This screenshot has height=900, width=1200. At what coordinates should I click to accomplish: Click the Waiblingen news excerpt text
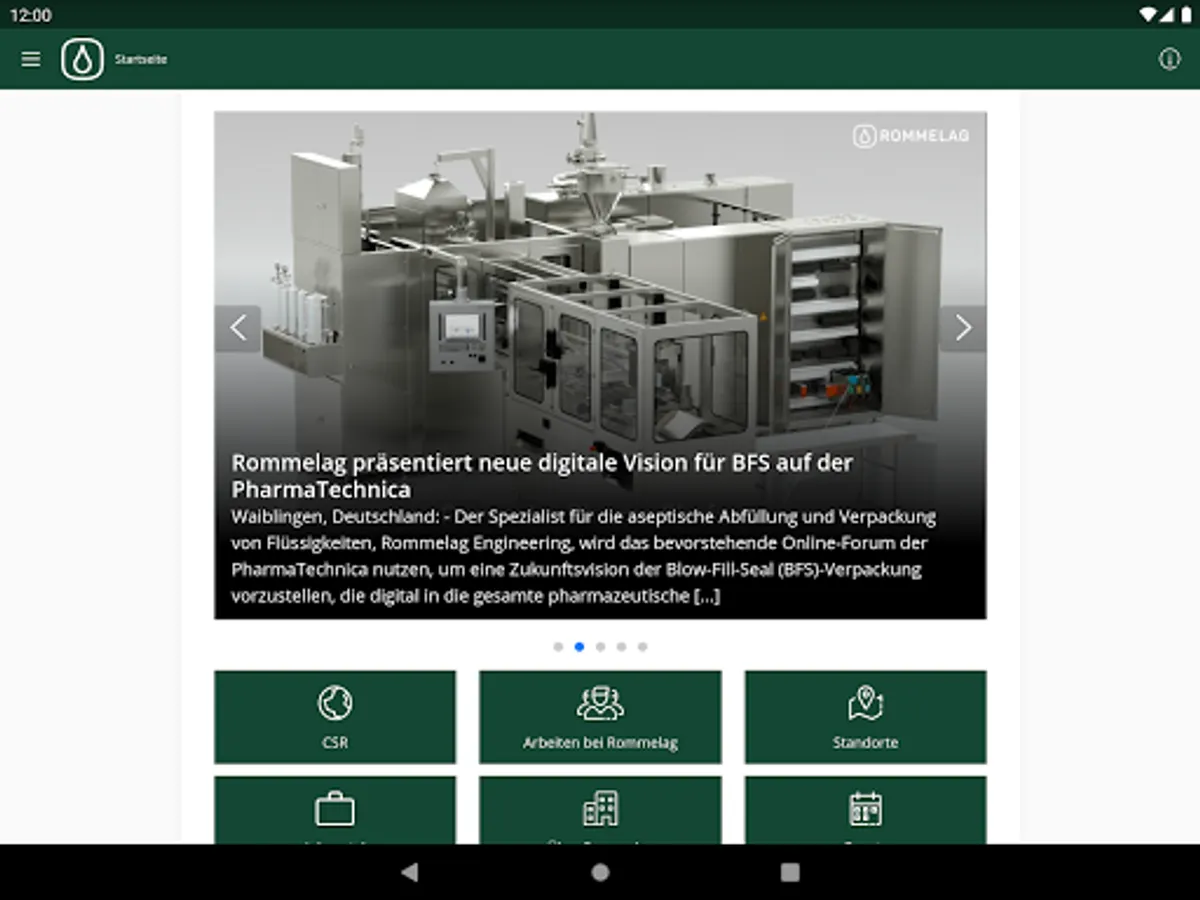(x=583, y=557)
